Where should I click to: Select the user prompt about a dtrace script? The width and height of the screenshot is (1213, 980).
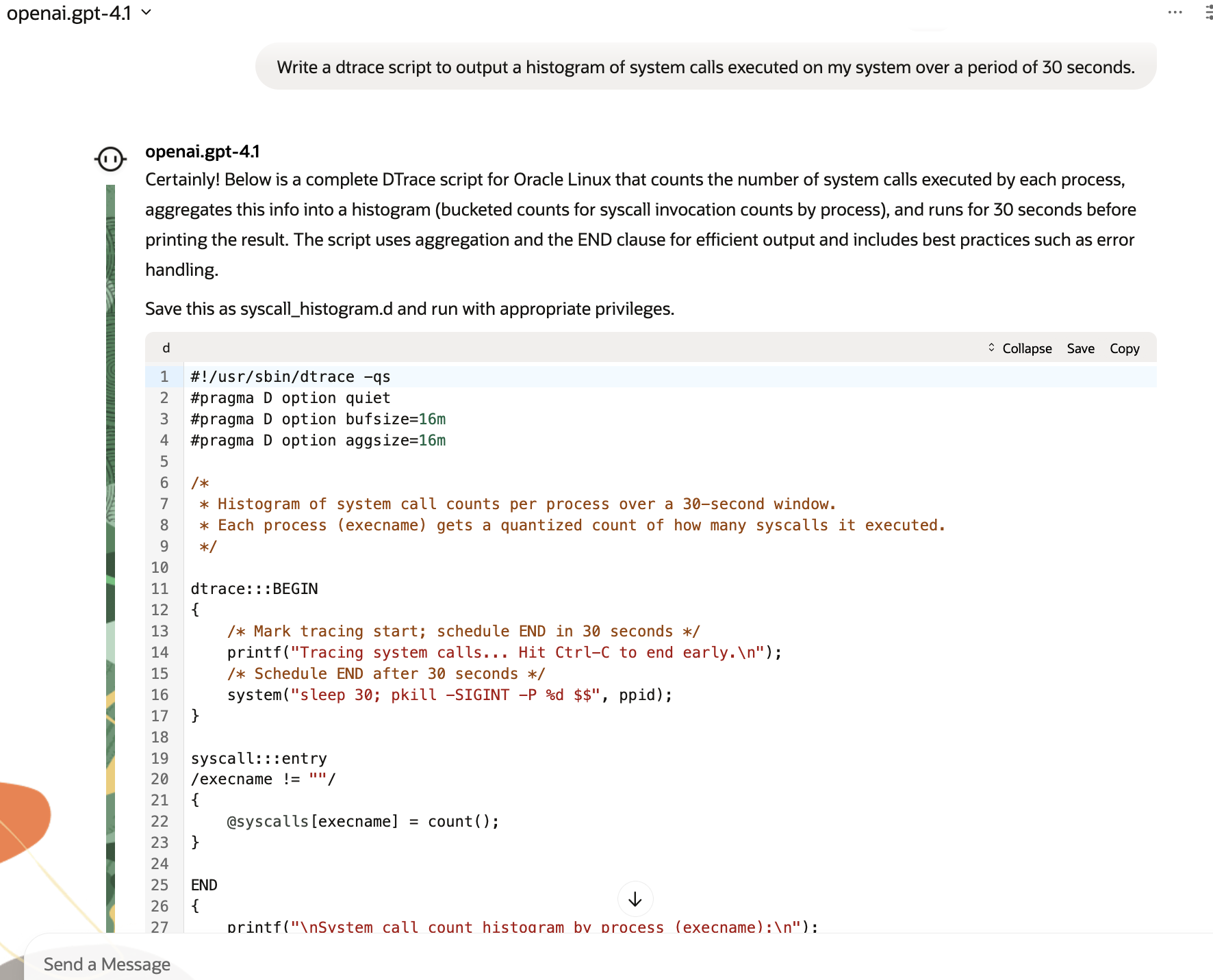point(706,67)
